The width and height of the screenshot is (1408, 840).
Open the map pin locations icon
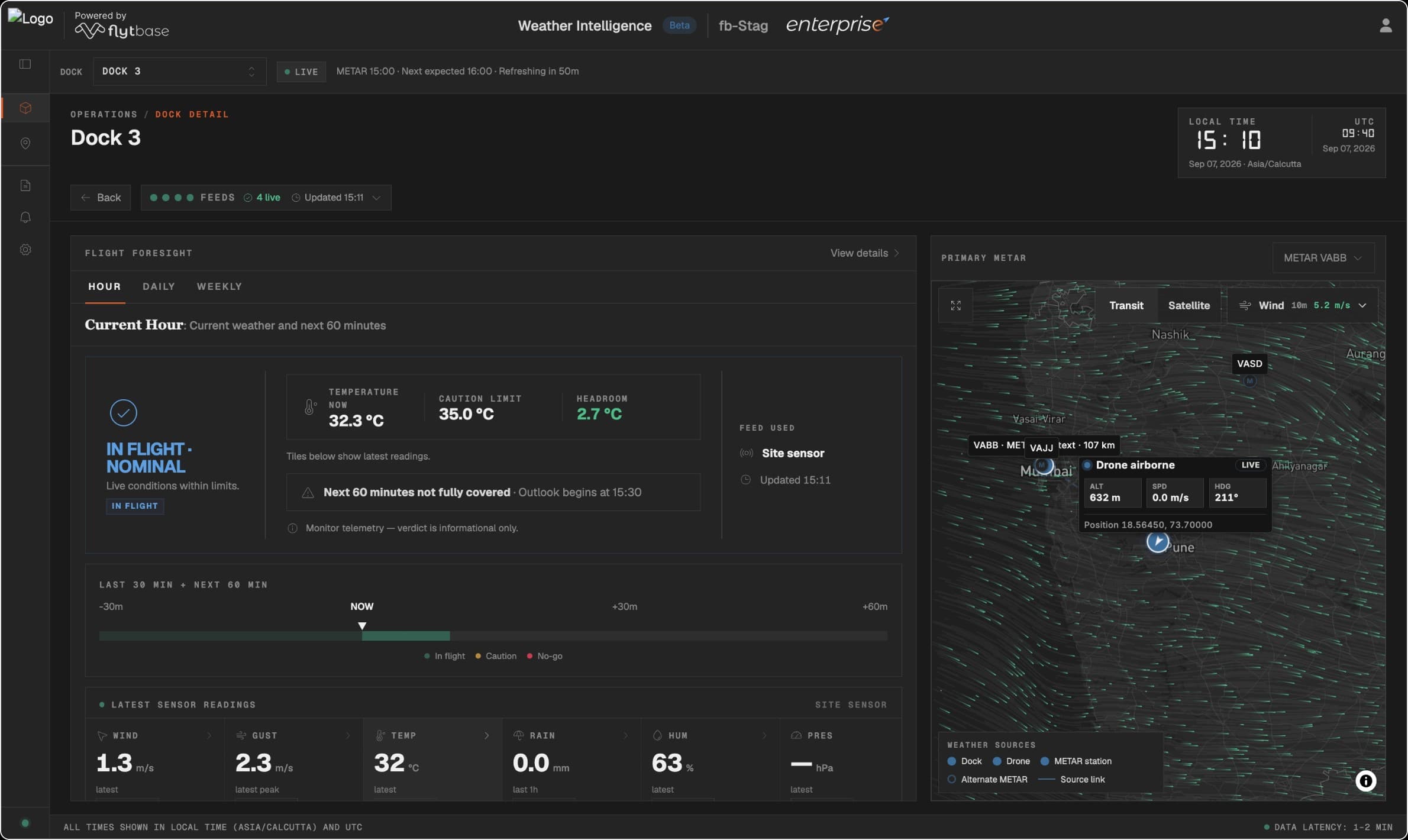25,143
